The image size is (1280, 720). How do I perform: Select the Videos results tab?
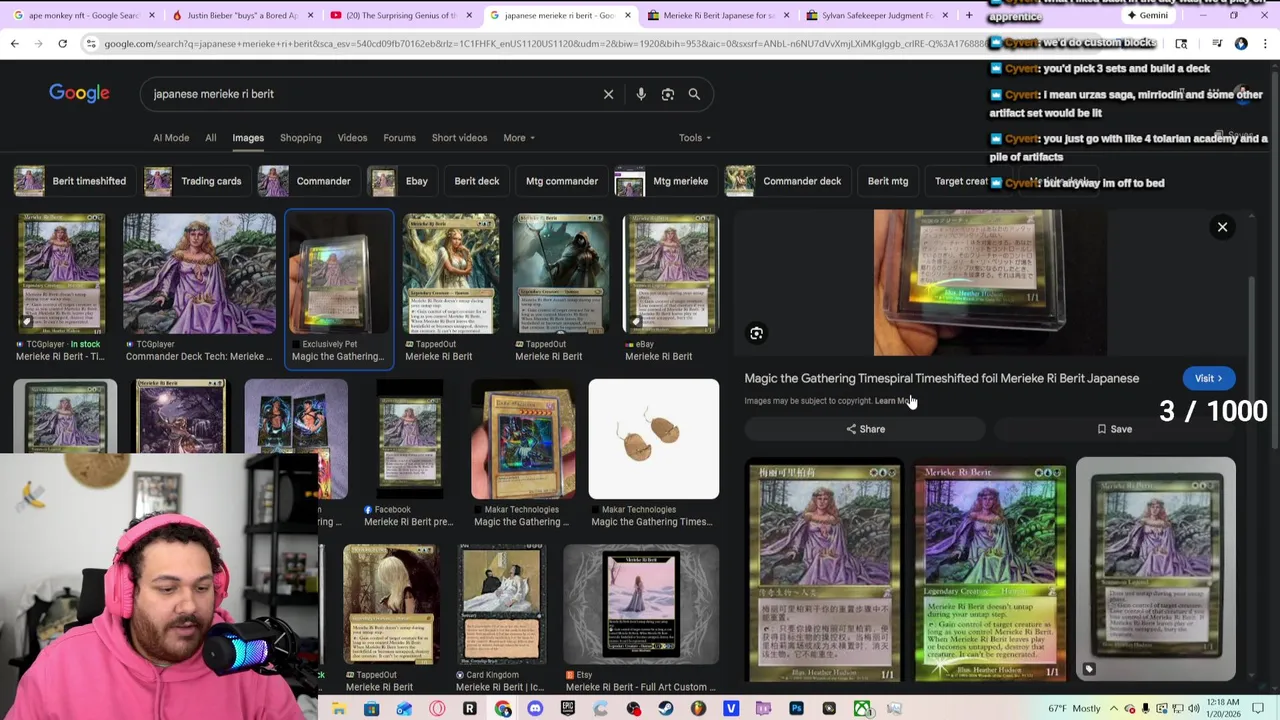coord(352,138)
